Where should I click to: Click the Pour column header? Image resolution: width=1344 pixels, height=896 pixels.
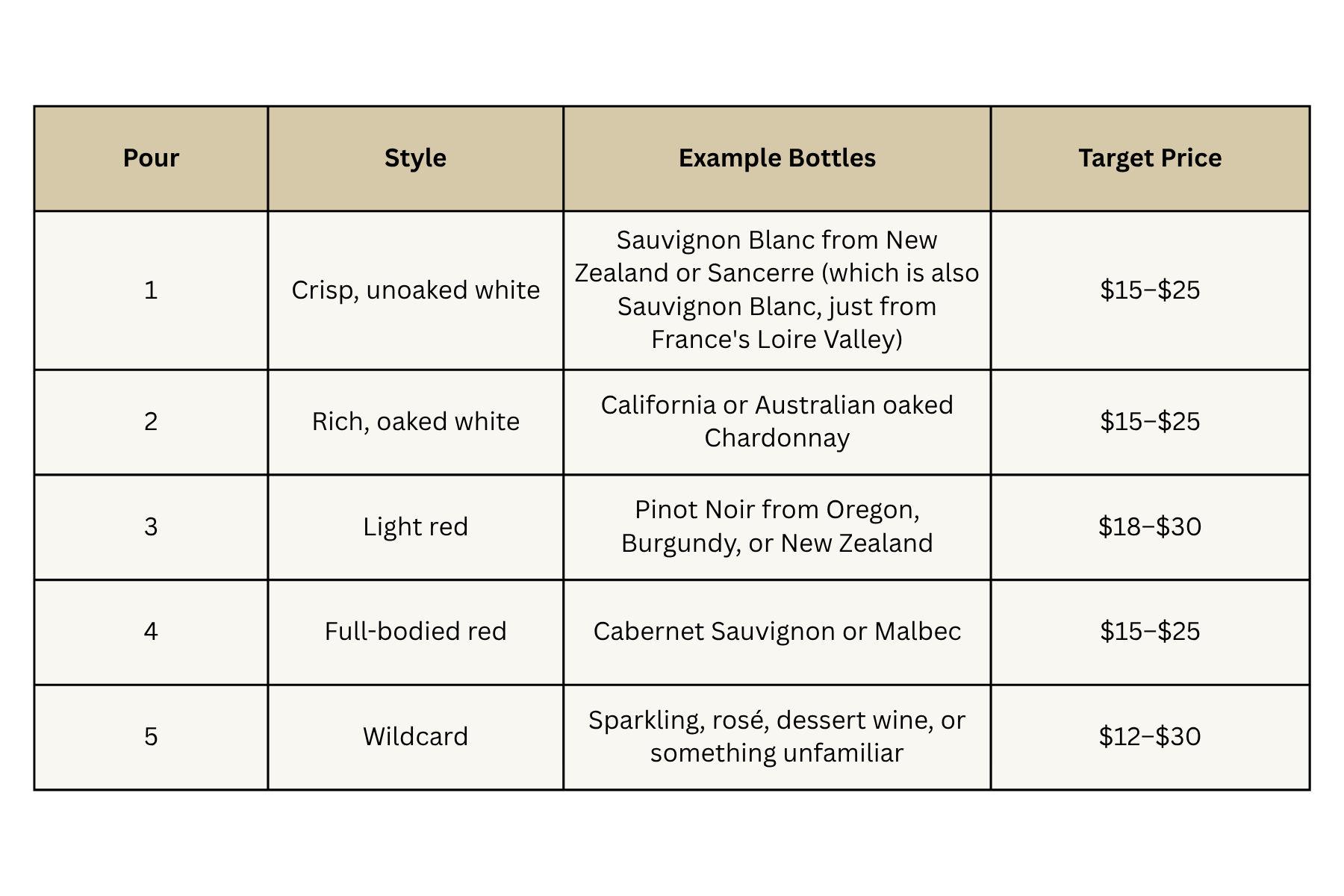click(151, 158)
